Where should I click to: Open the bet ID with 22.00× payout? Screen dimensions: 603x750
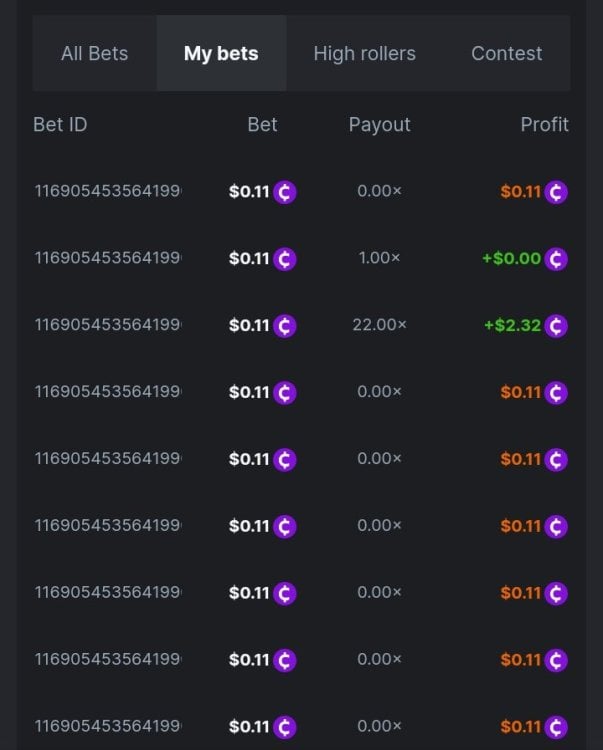click(108, 325)
